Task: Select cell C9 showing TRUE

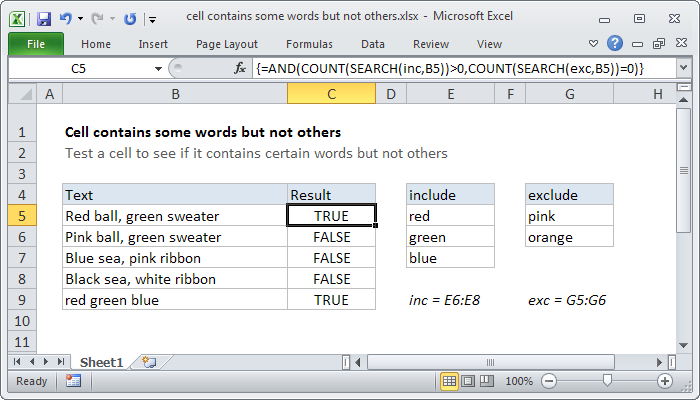Action: pyautogui.click(x=331, y=300)
